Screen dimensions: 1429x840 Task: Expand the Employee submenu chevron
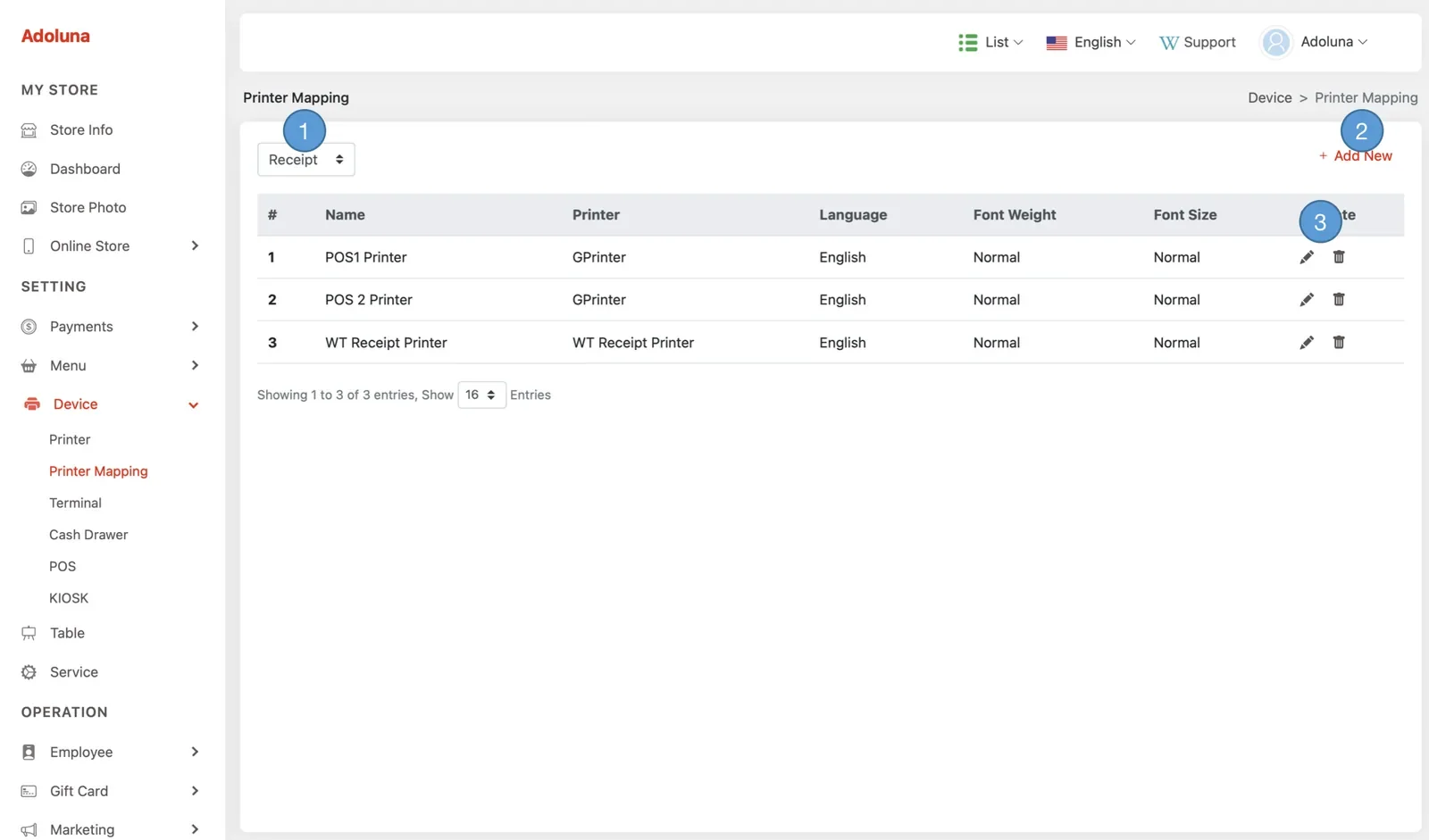click(x=195, y=752)
